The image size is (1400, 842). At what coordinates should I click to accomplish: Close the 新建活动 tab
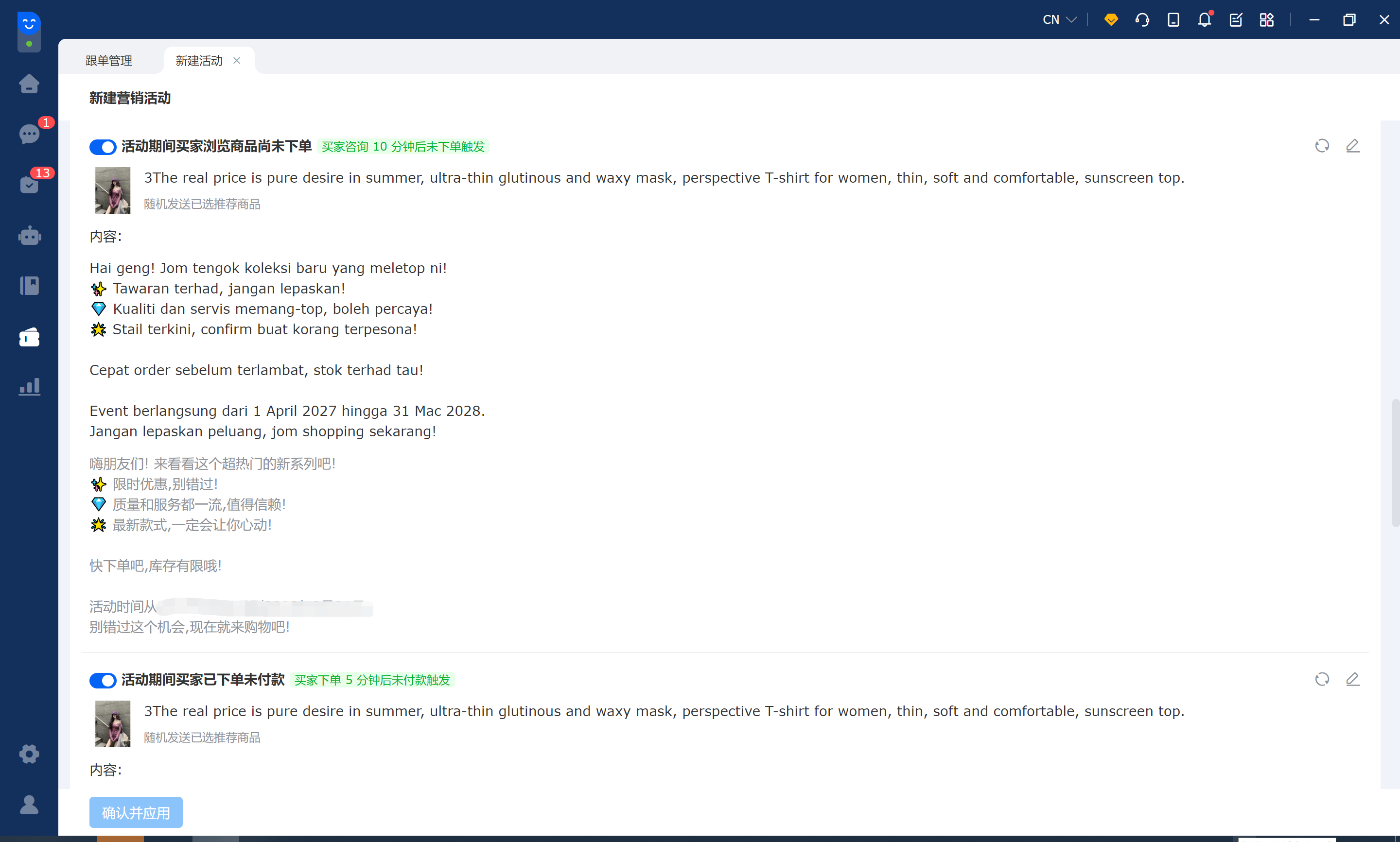237,61
